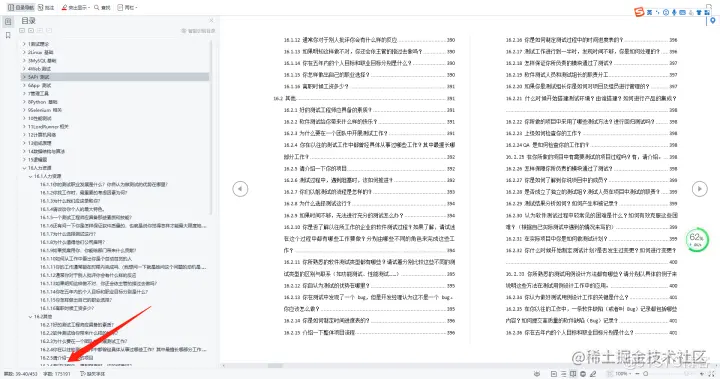The image size is (720, 379).
Task: Select the 11LordRunner 相关 outline entry
Action: point(48,127)
